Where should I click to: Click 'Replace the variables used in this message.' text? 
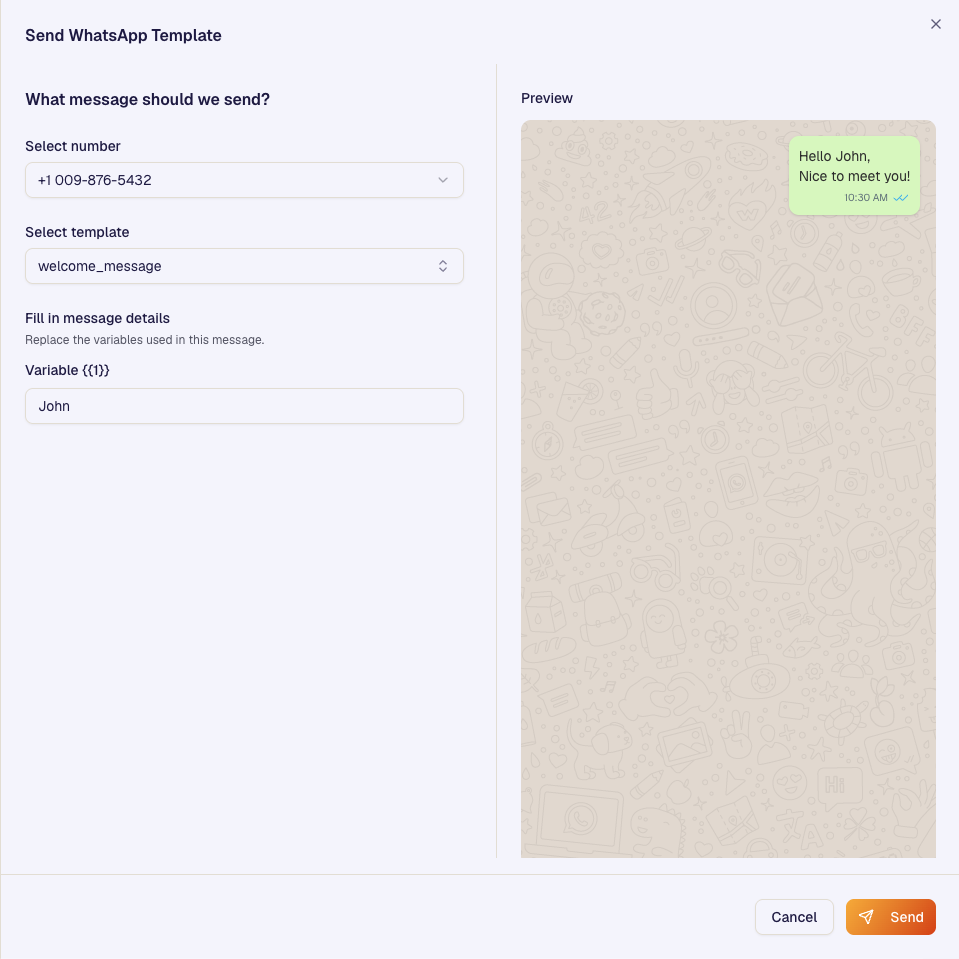click(144, 340)
